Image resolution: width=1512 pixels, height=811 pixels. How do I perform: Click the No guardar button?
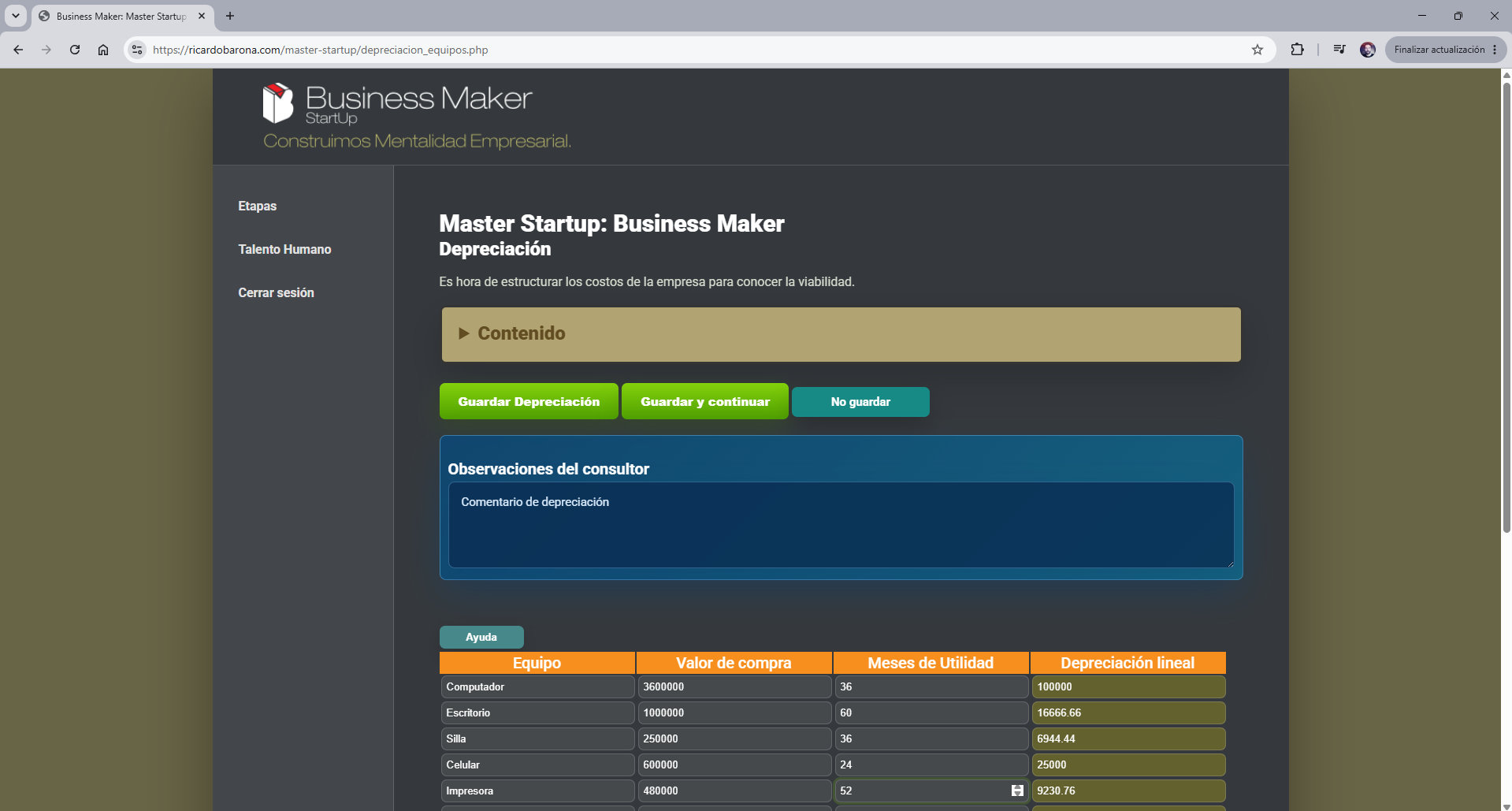pyautogui.click(x=860, y=402)
